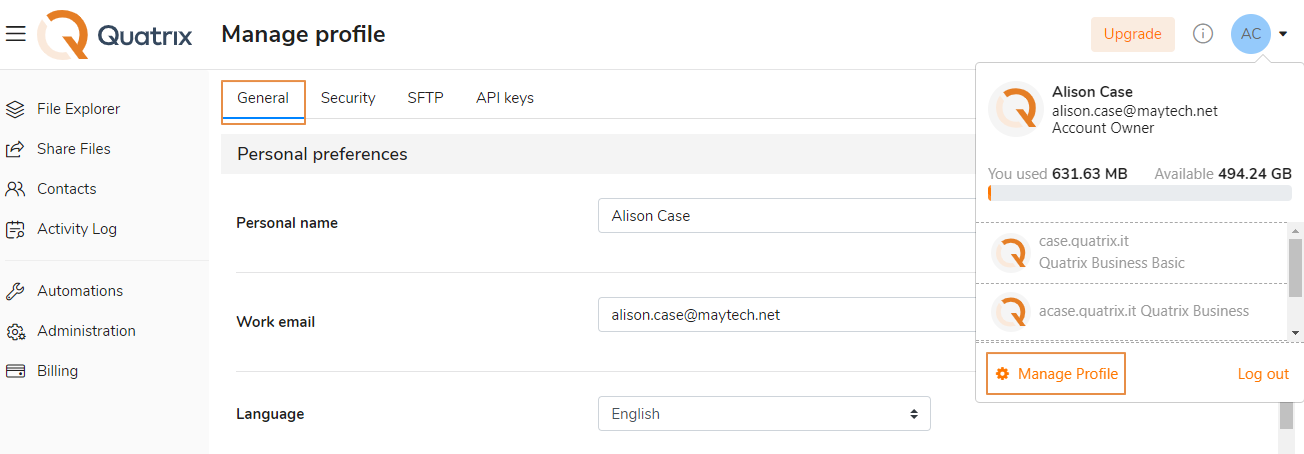Viewport: 1304px width, 454px height.
Task: Open Billing via the card icon
Action: coord(15,371)
